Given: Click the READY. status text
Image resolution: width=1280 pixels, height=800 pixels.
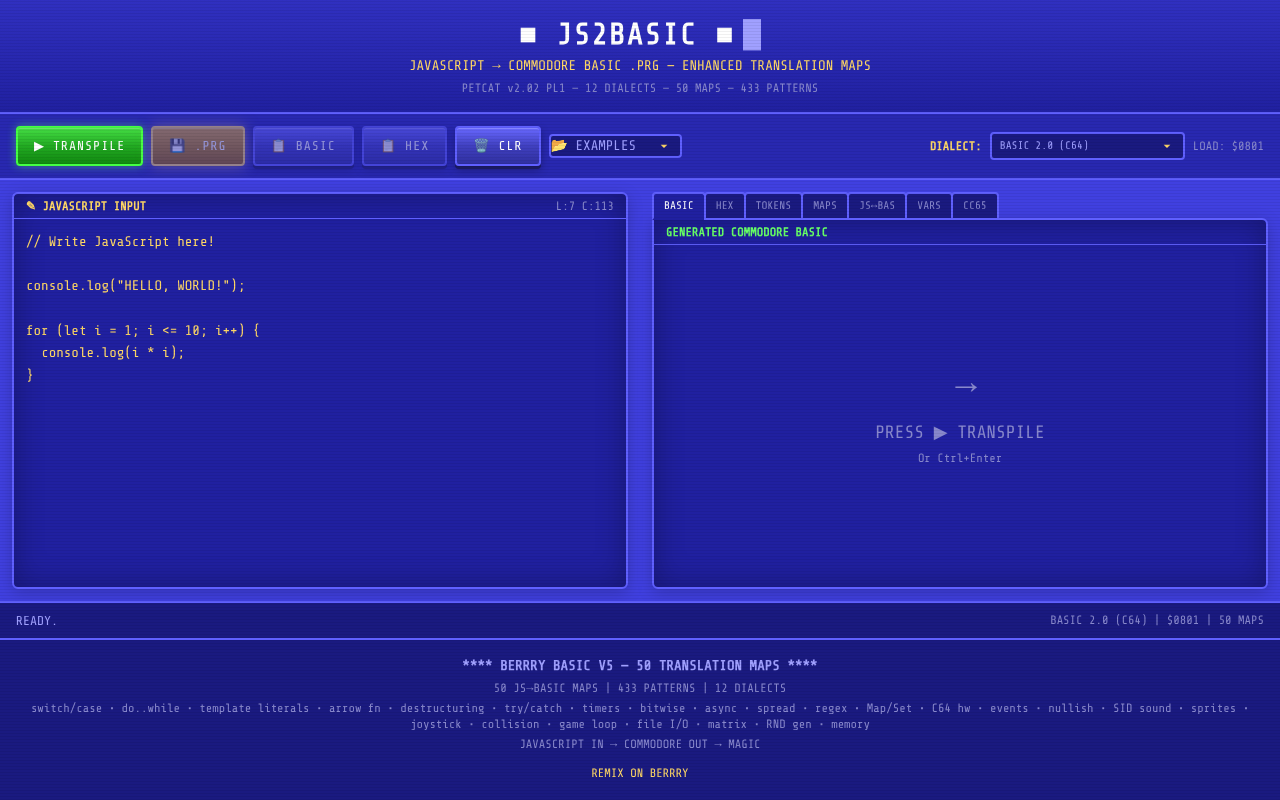Looking at the screenshot, I should tap(37, 621).
